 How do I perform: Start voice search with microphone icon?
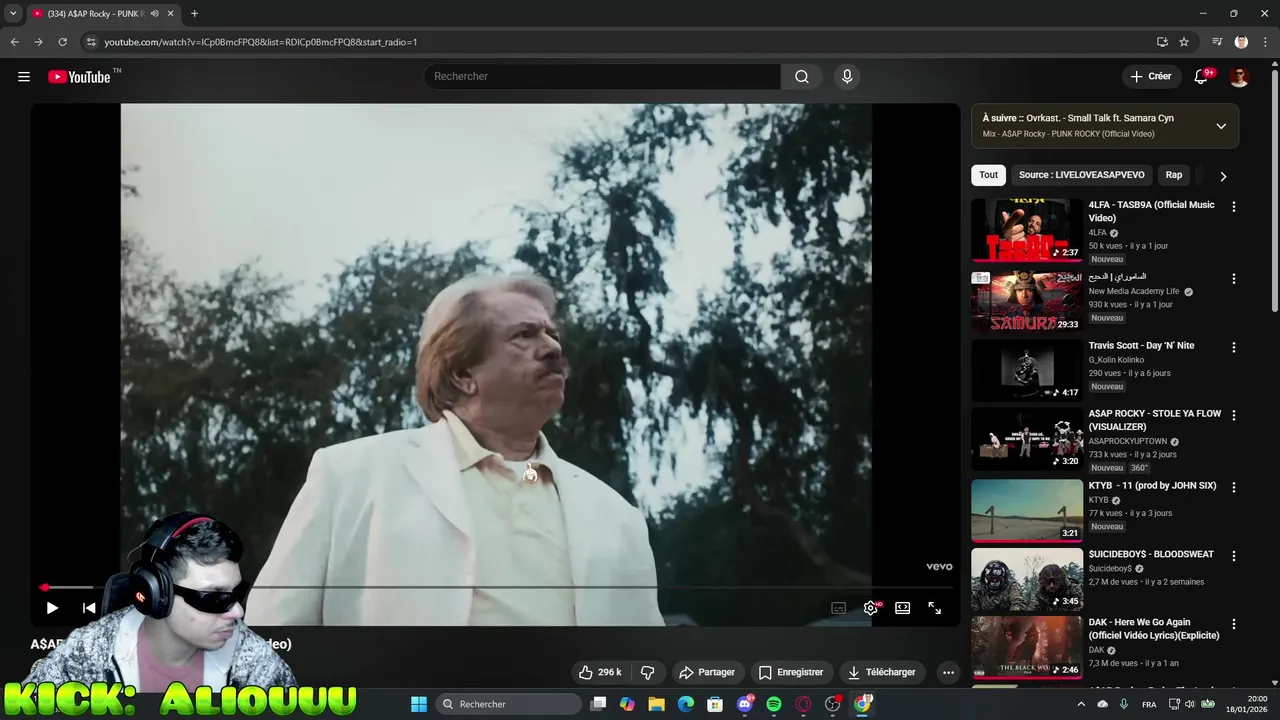tap(847, 77)
